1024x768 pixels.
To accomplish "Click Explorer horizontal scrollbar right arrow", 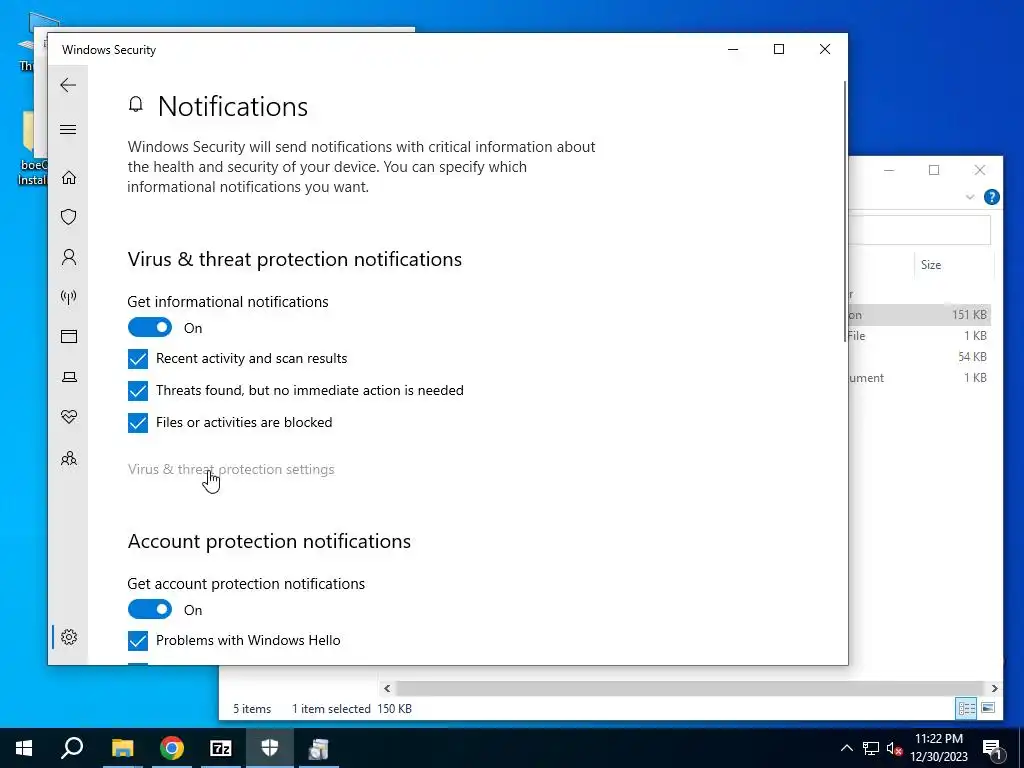I will click(994, 688).
